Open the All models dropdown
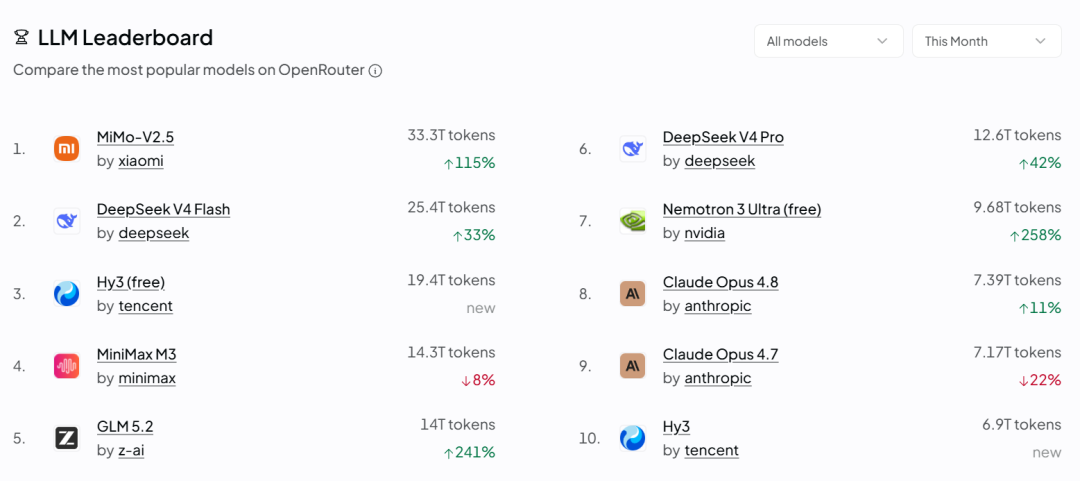This screenshot has width=1080, height=481. coord(829,41)
